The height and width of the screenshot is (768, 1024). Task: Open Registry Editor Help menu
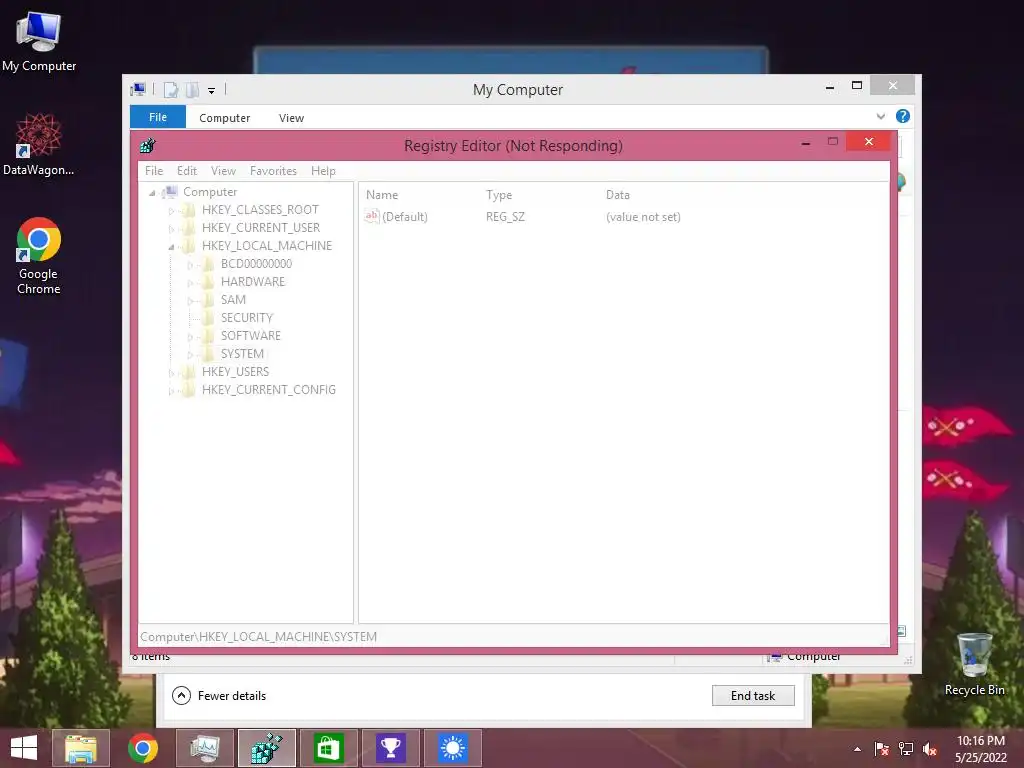pos(323,170)
